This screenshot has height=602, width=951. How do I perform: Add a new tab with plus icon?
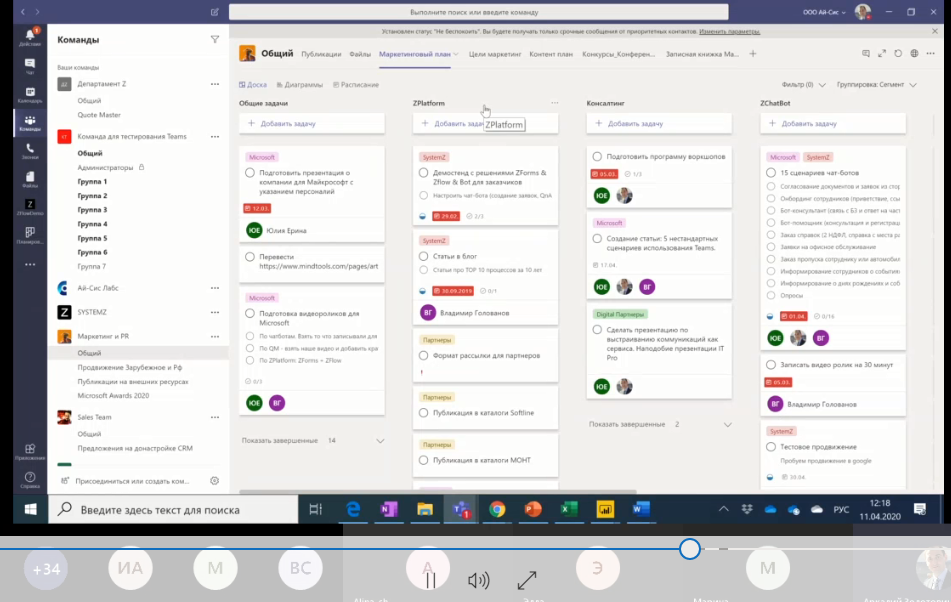(753, 54)
